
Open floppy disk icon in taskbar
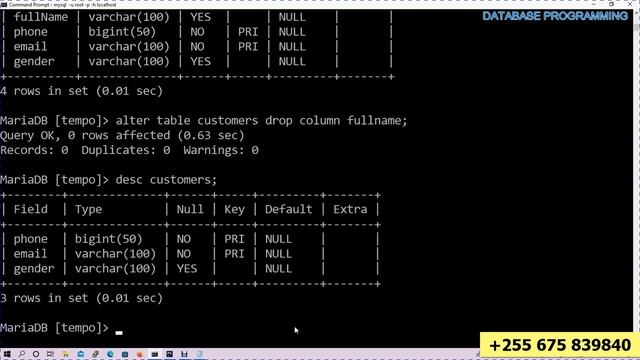click(x=184, y=354)
